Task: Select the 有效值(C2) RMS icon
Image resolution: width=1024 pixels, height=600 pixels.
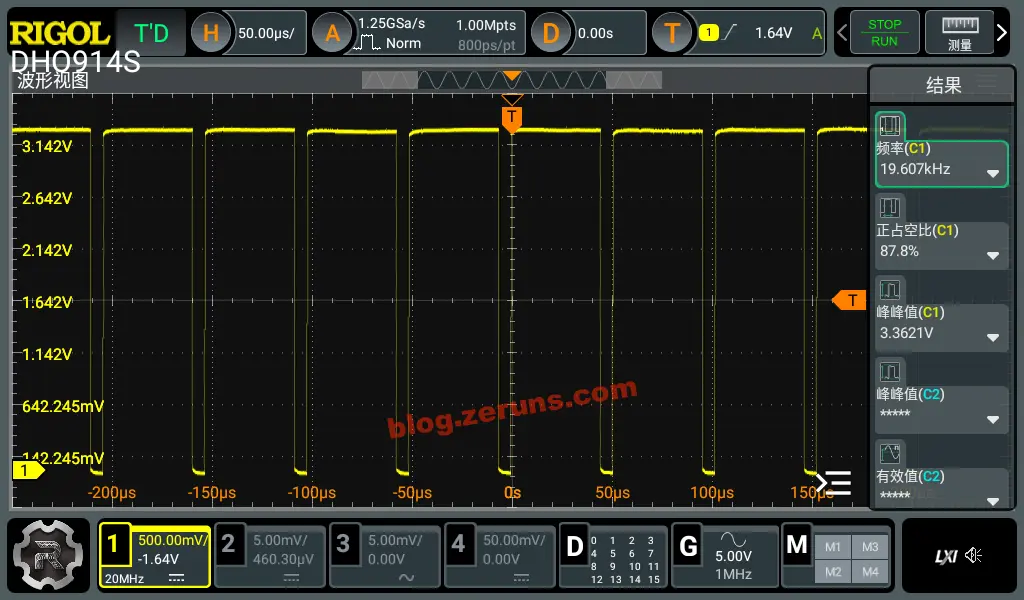Action: 889,454
